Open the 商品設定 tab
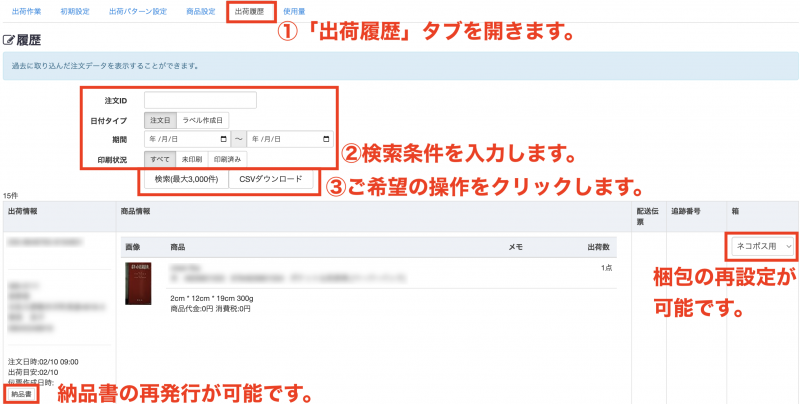800x404 pixels. 200,11
